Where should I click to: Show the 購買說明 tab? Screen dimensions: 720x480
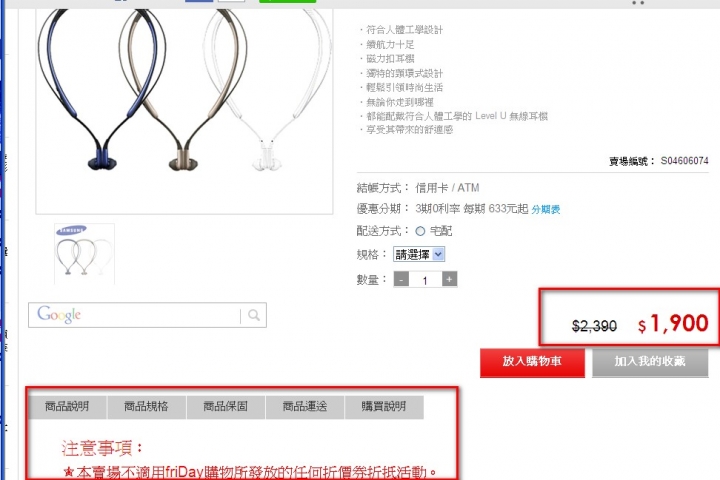(x=384, y=407)
